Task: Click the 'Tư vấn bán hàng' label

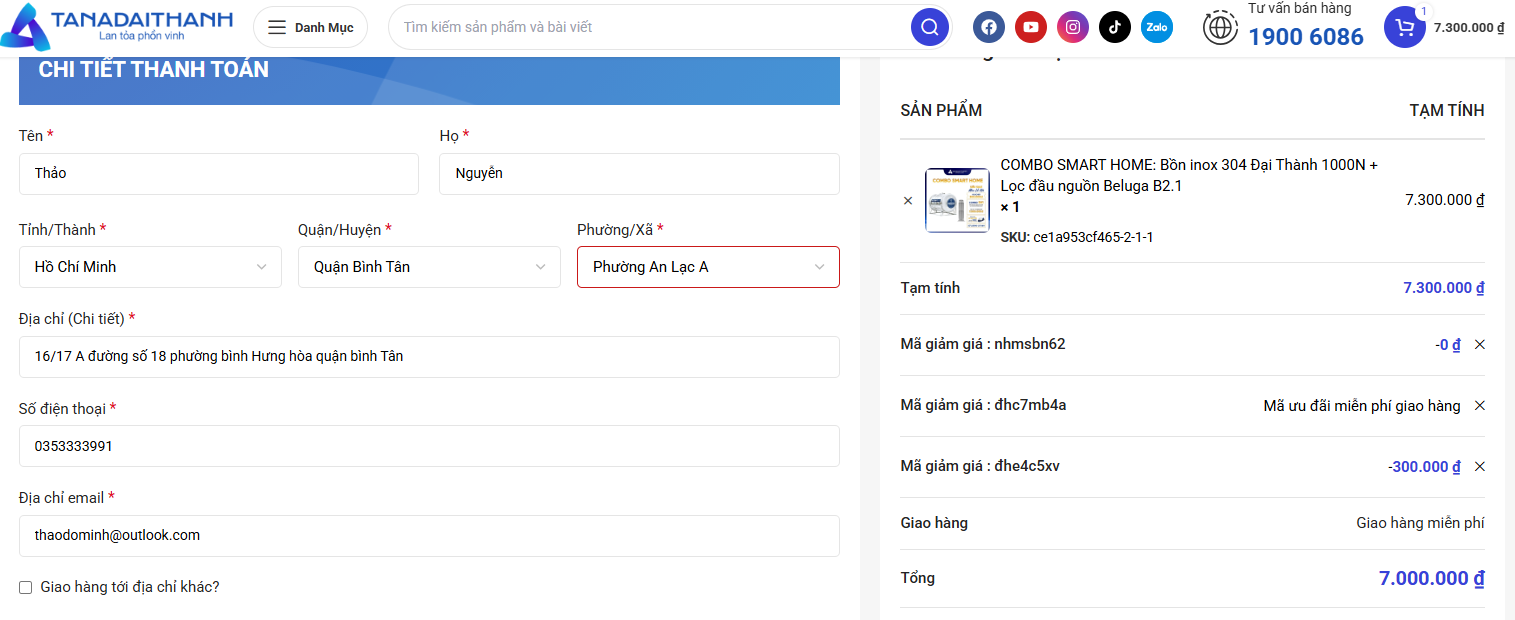Action: click(1300, 9)
